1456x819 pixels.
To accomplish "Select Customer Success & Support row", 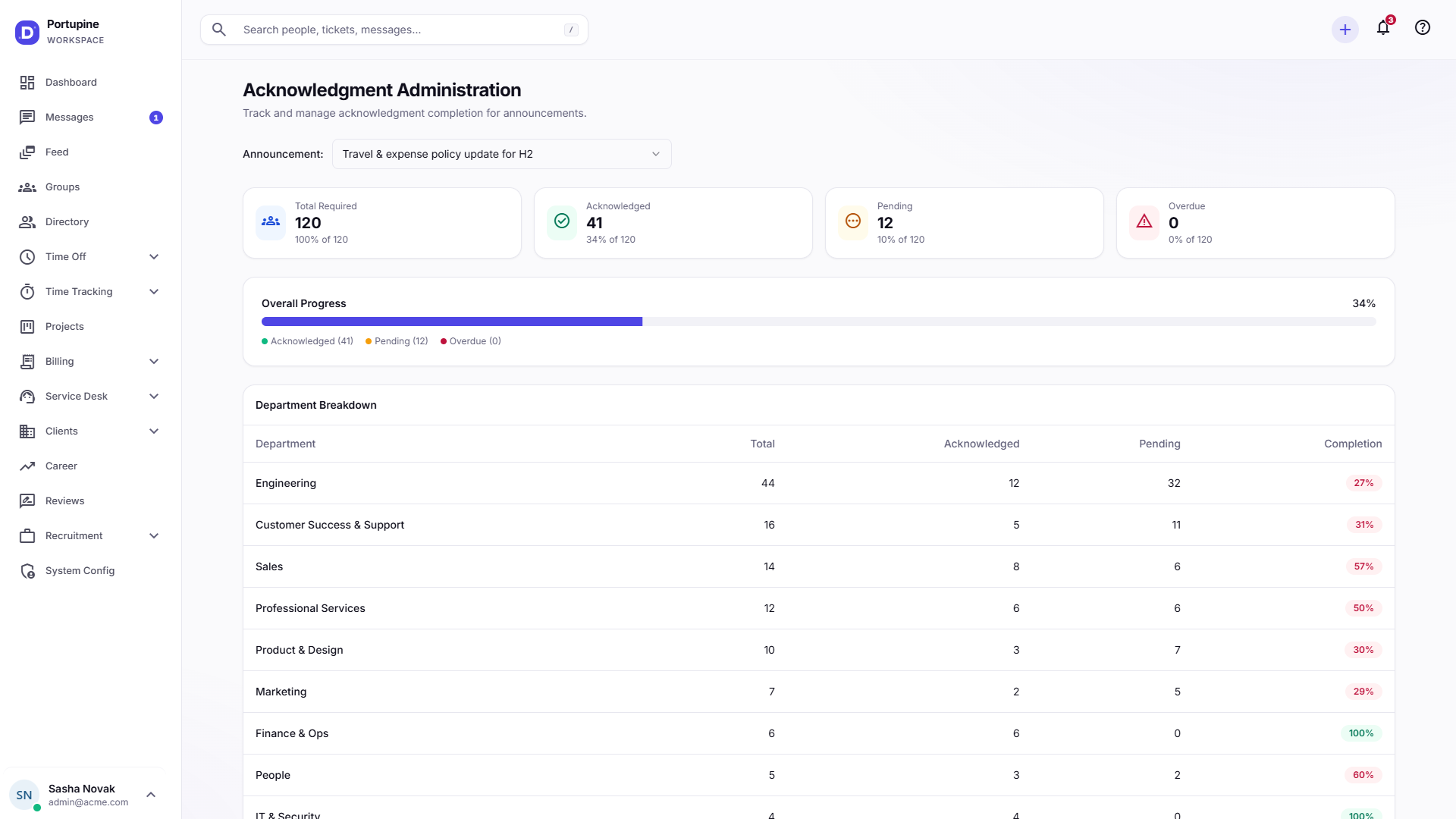I will pyautogui.click(x=818, y=525).
